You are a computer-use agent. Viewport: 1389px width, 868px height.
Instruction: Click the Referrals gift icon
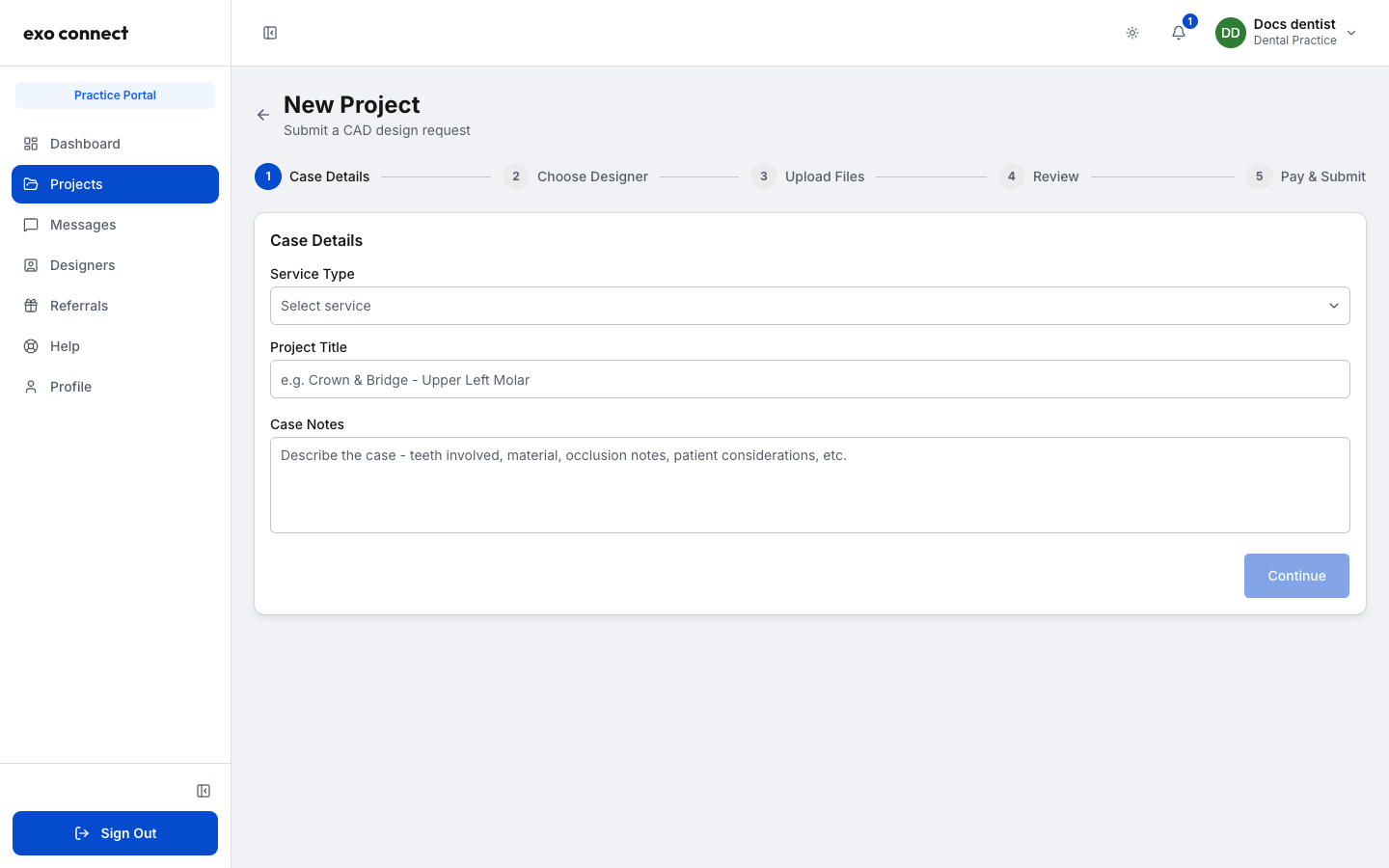tap(31, 306)
